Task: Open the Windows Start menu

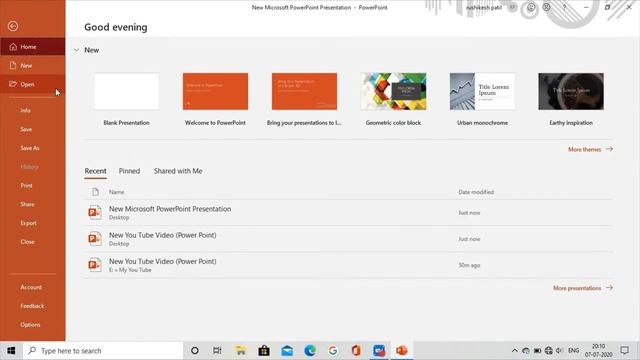Action: point(11,351)
